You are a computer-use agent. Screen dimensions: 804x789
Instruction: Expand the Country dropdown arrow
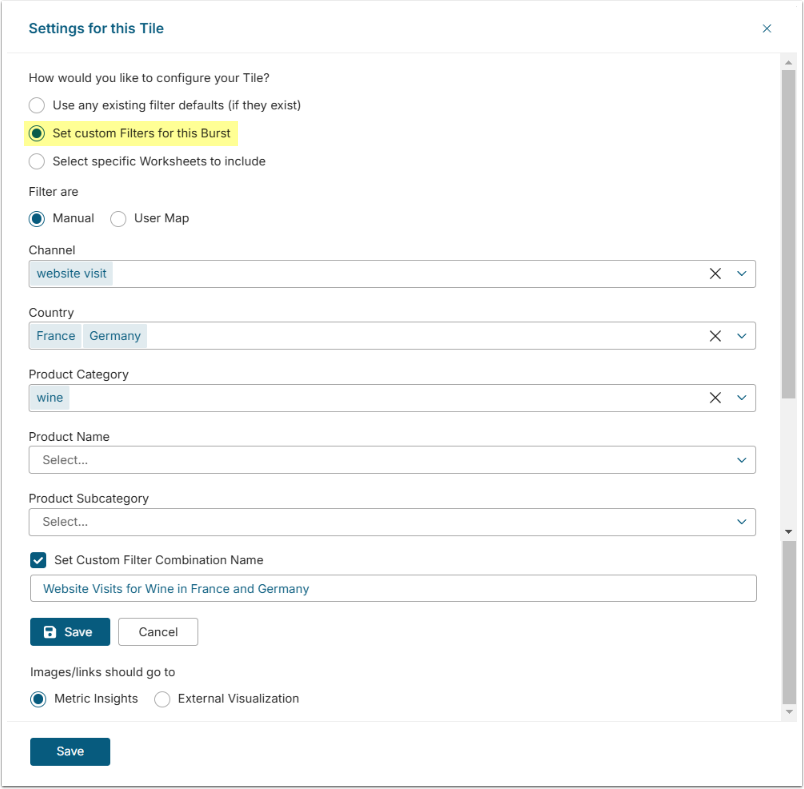[x=742, y=336]
